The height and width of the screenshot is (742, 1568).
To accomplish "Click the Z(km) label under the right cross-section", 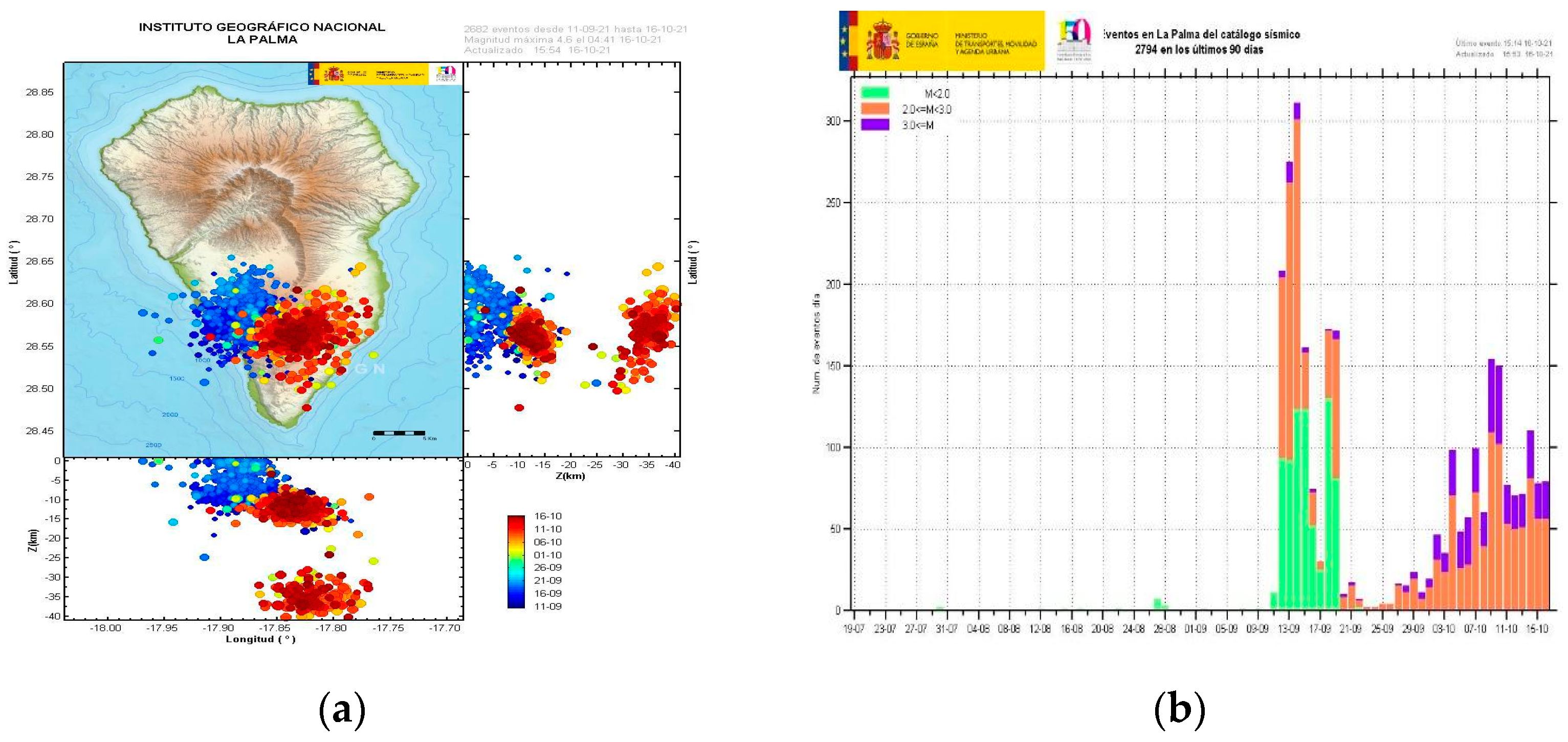I will [570, 475].
